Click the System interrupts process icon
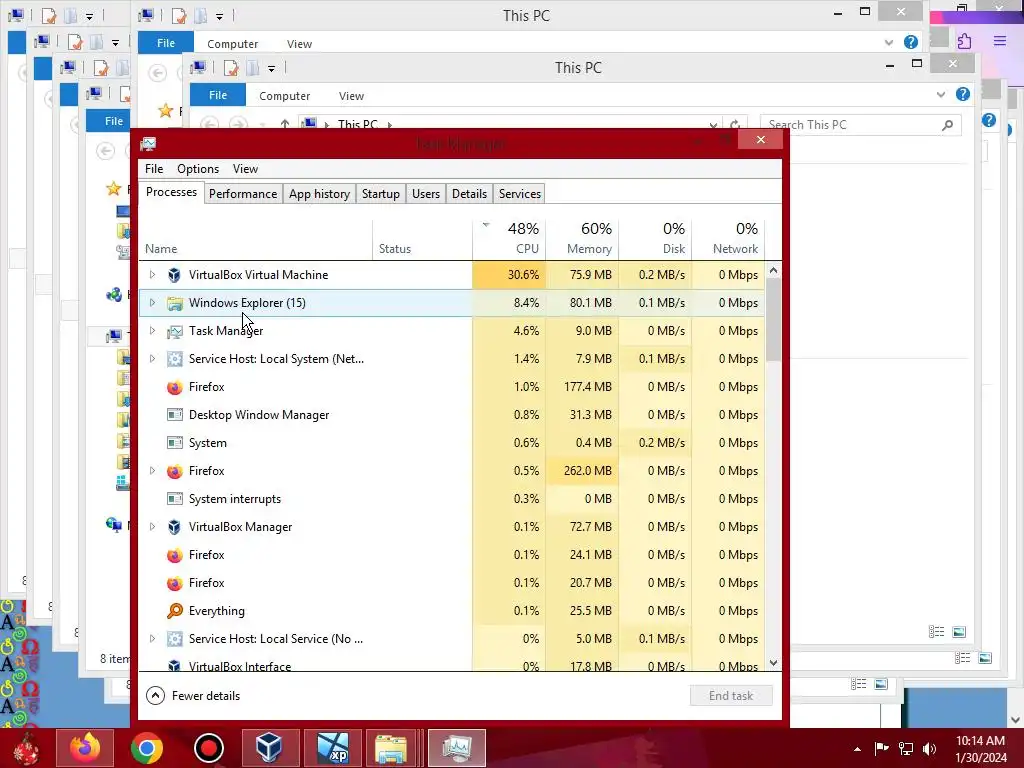 (174, 499)
